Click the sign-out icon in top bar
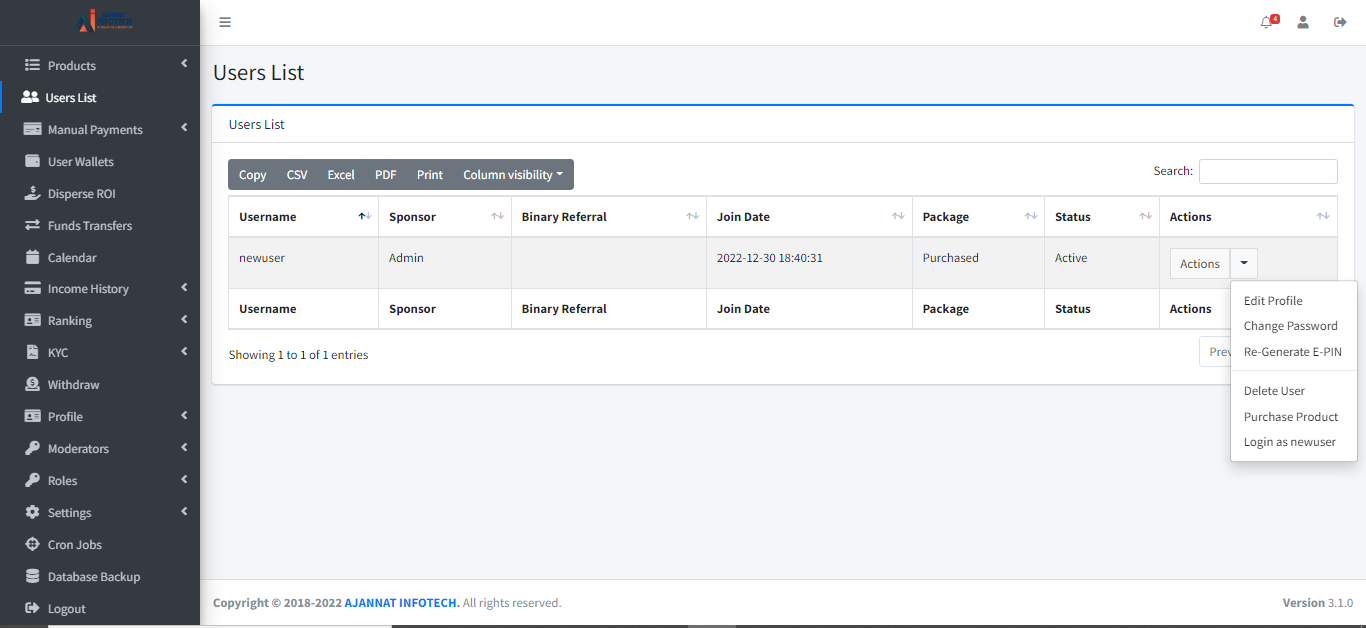Viewport: 1366px width, 628px height. (x=1340, y=22)
